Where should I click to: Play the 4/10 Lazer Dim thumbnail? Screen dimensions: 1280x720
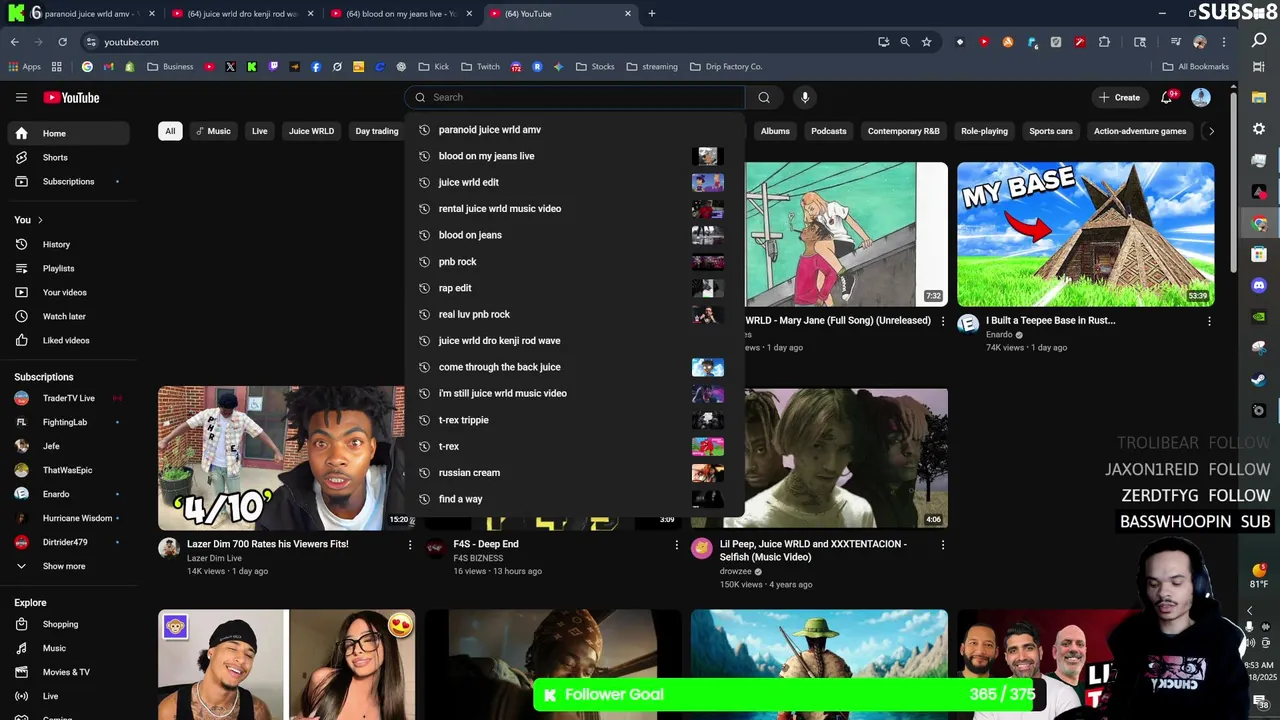click(x=281, y=458)
